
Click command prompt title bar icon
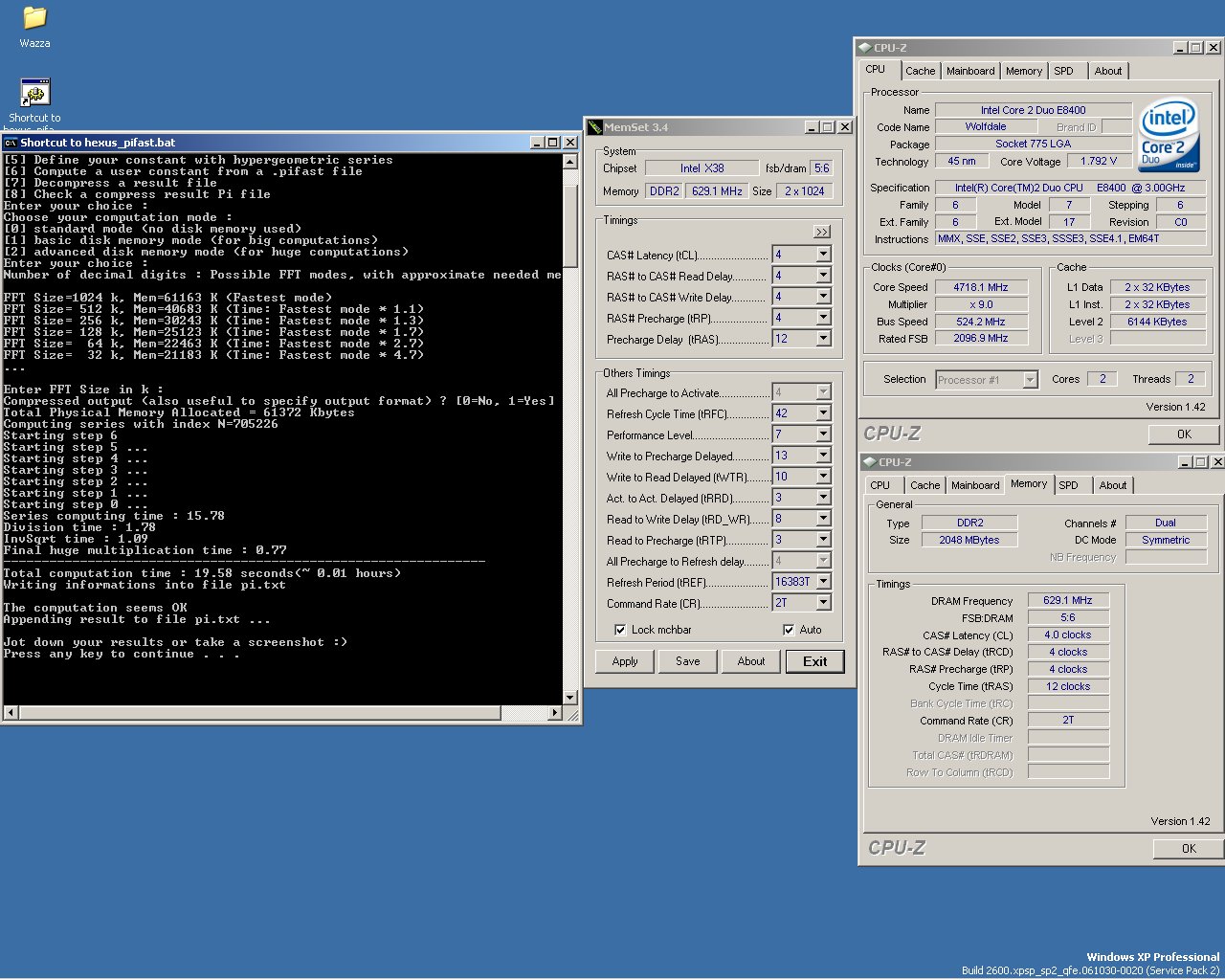(x=11, y=142)
